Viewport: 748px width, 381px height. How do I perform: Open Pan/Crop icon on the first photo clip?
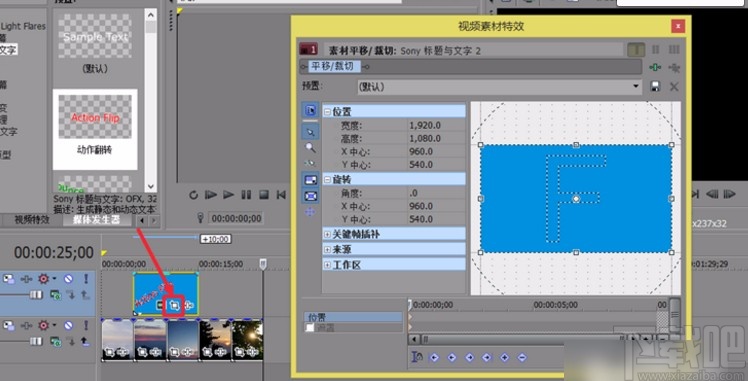[x=110, y=352]
